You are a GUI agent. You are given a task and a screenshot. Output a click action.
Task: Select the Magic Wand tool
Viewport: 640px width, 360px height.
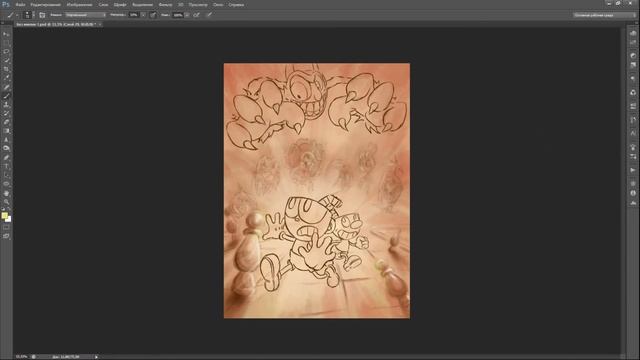point(6,60)
